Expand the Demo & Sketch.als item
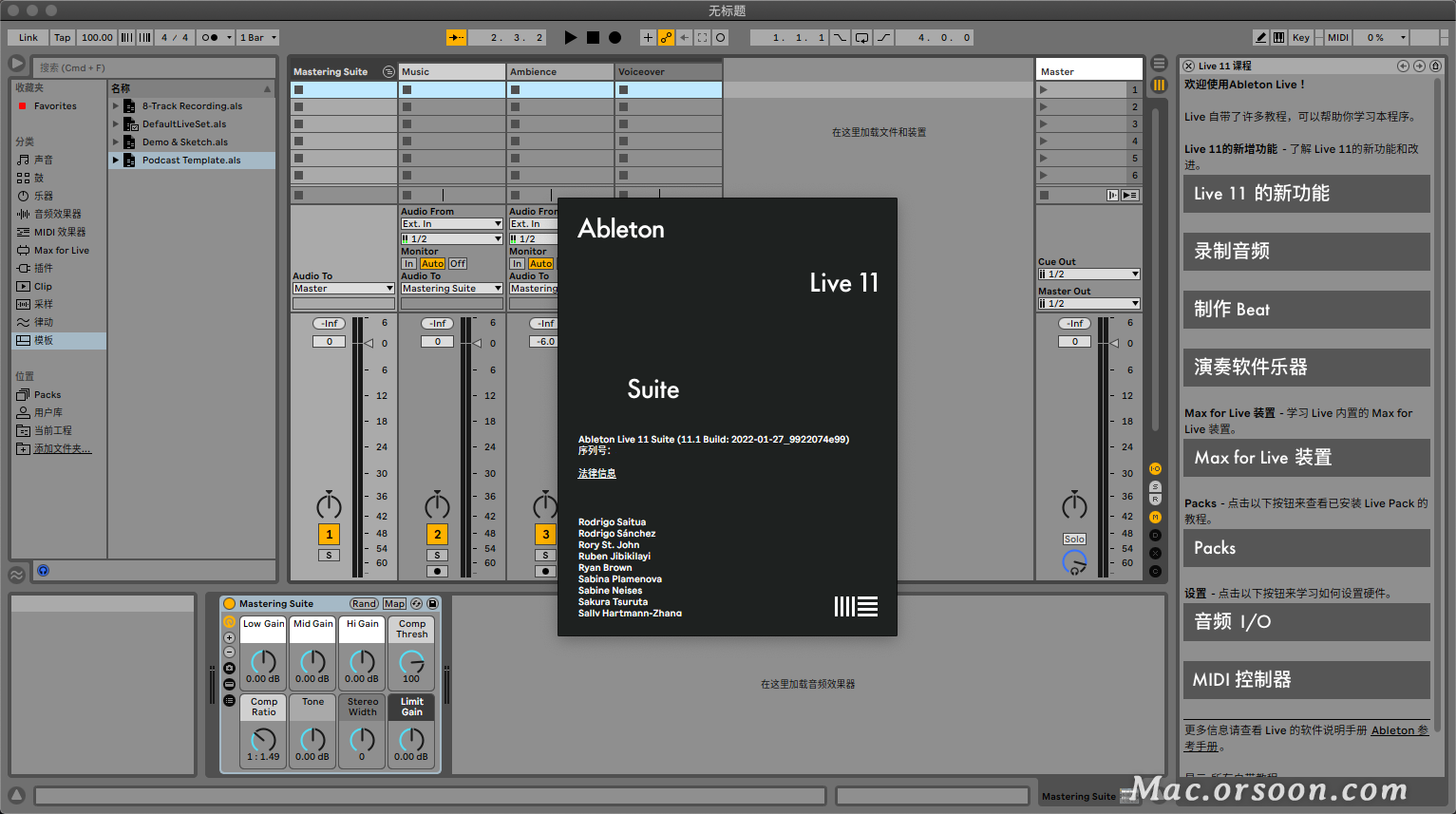 116,142
